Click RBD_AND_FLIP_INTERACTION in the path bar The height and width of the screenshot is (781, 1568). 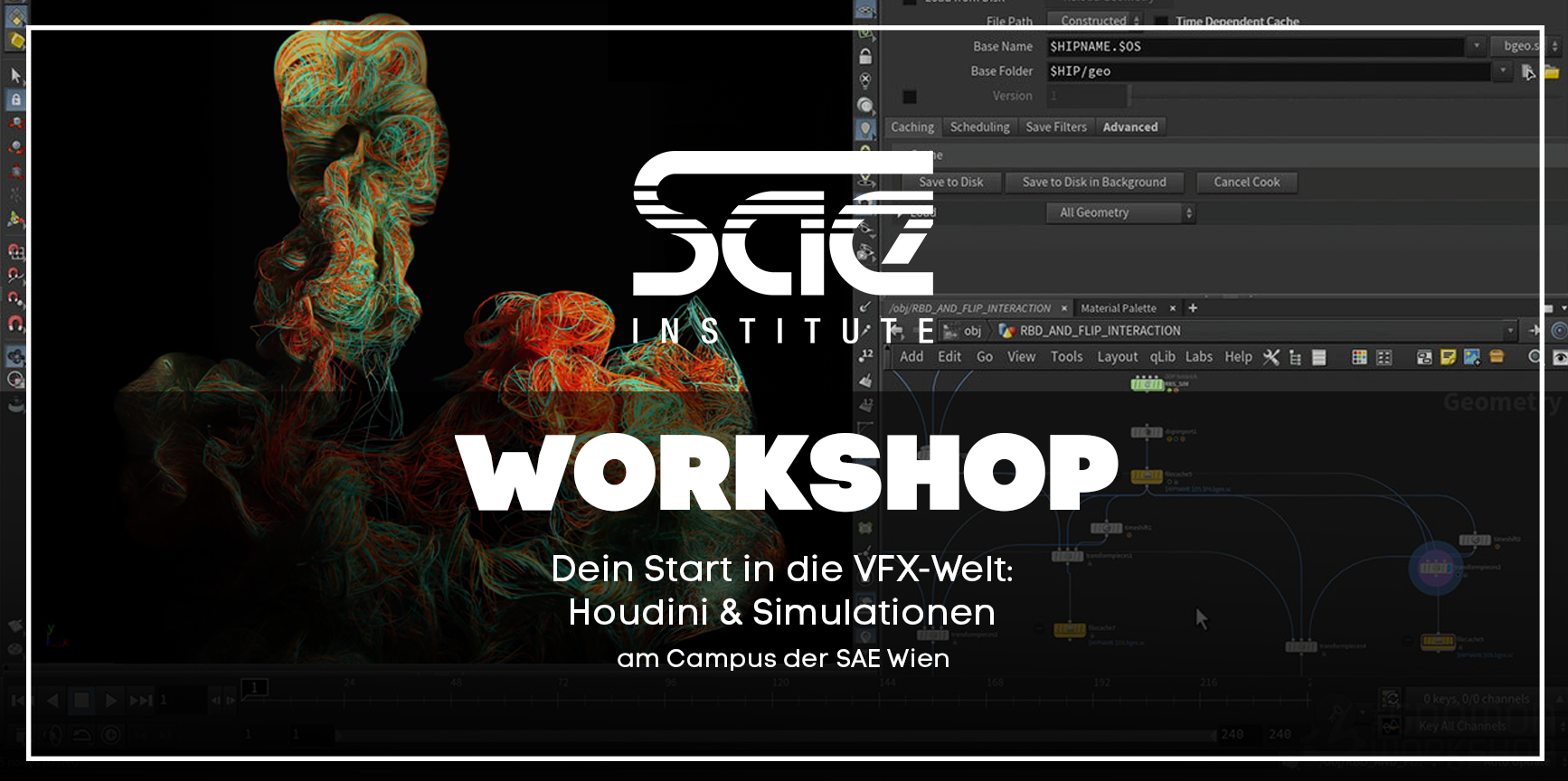[x=1100, y=331]
